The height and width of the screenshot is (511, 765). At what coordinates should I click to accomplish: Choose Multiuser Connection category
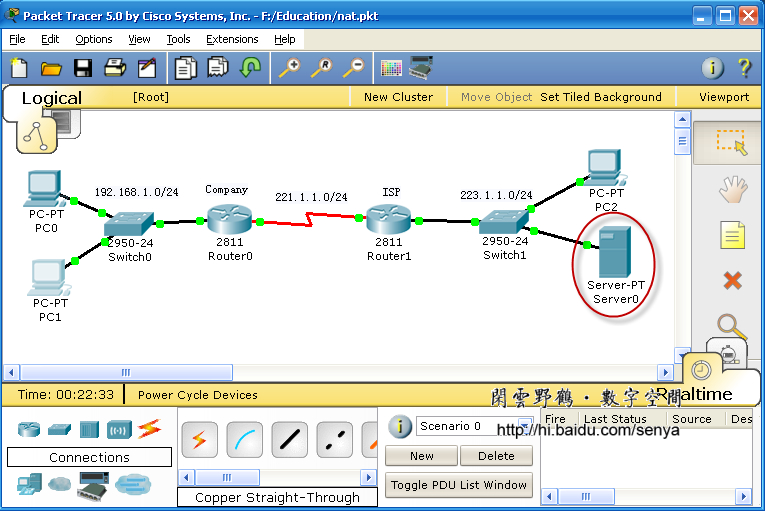coord(133,484)
